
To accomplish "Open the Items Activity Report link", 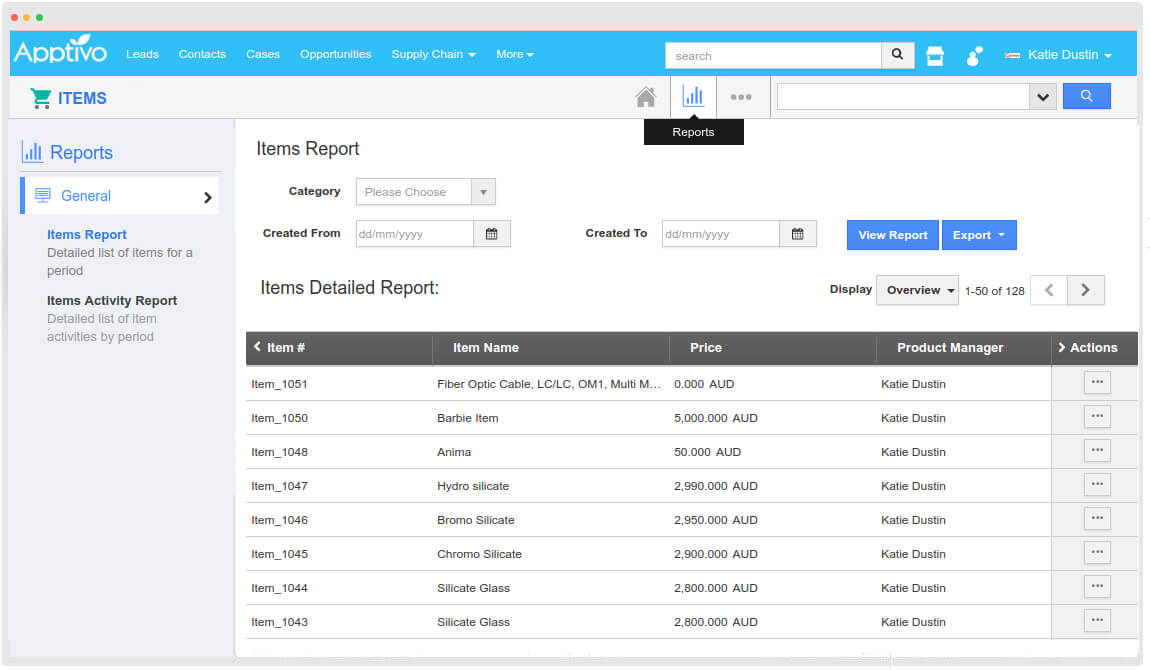I will (112, 300).
